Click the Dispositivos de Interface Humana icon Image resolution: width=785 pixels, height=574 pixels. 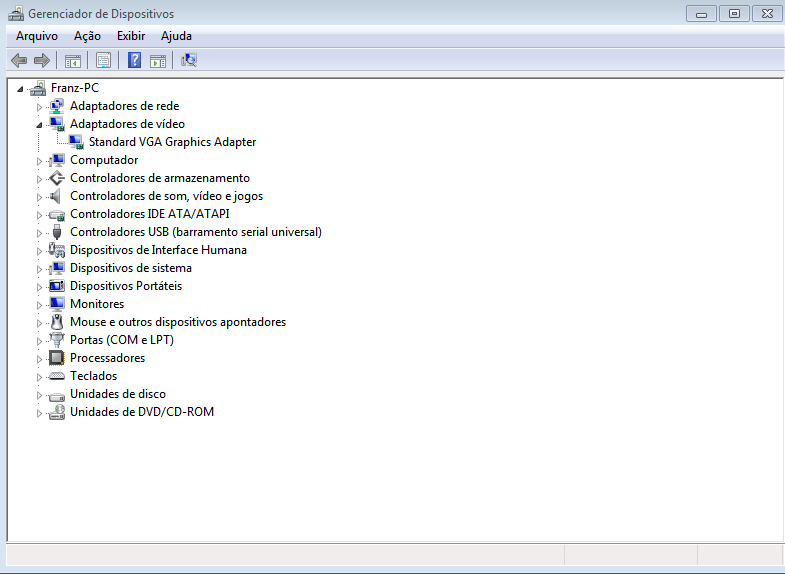(x=57, y=250)
